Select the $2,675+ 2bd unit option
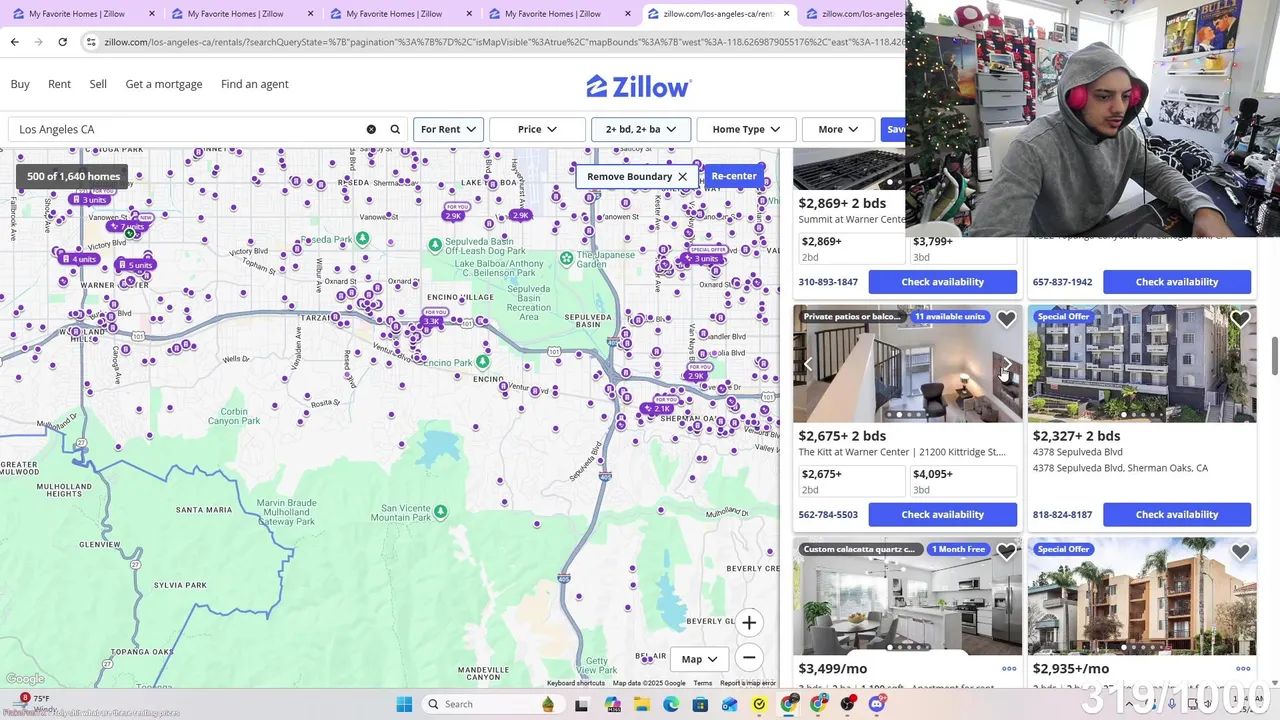Viewport: 1280px width, 720px height. (851, 481)
